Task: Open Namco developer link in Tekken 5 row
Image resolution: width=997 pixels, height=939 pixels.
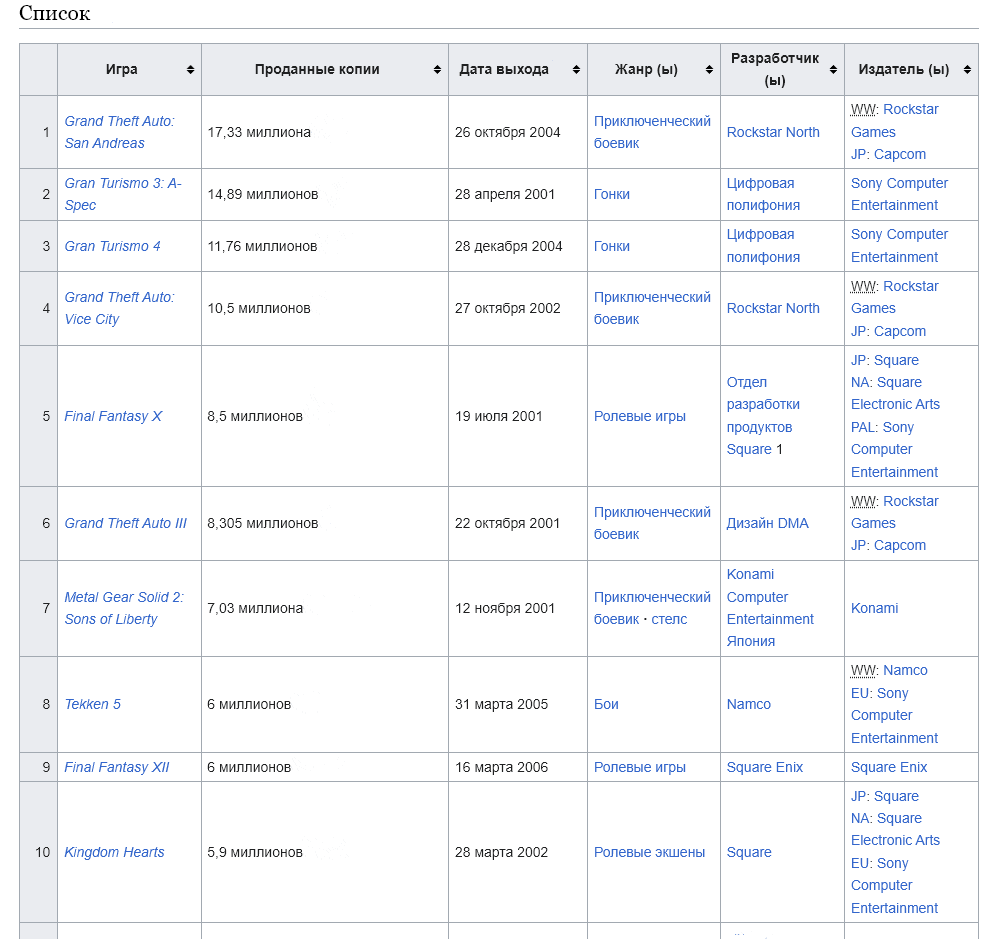Action: (748, 704)
